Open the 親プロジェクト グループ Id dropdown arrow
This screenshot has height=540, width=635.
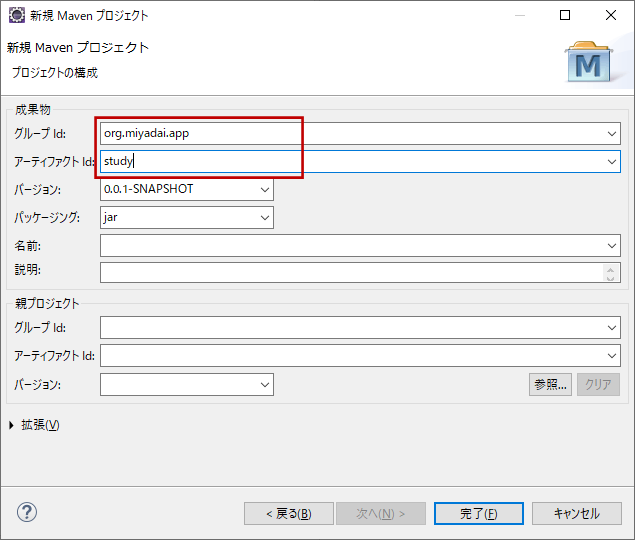click(612, 327)
